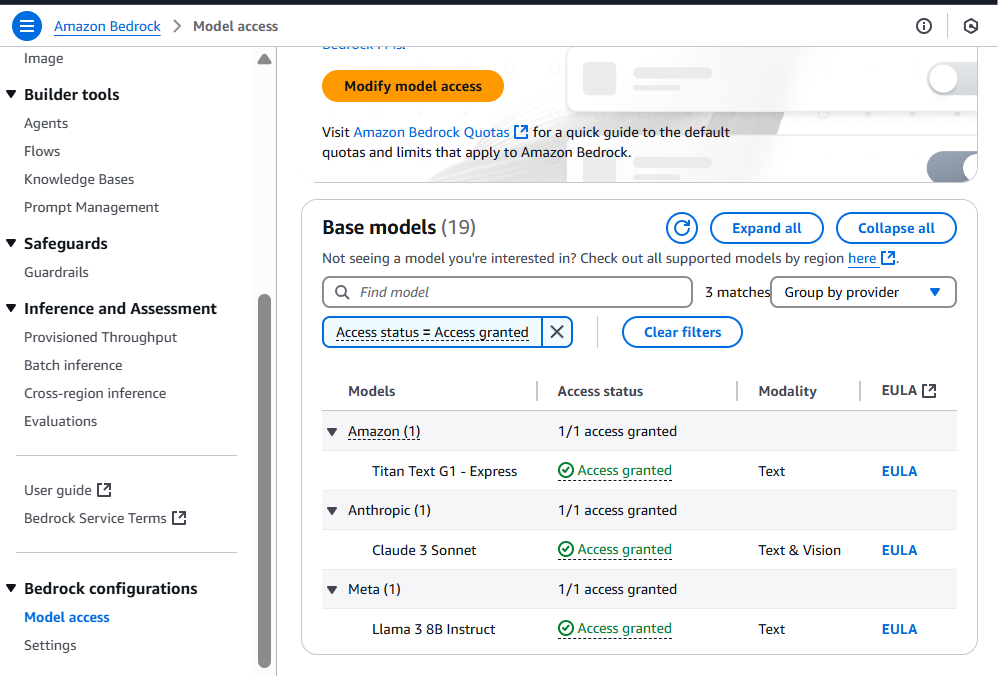Click the User guide external link icon

click(x=104, y=490)
